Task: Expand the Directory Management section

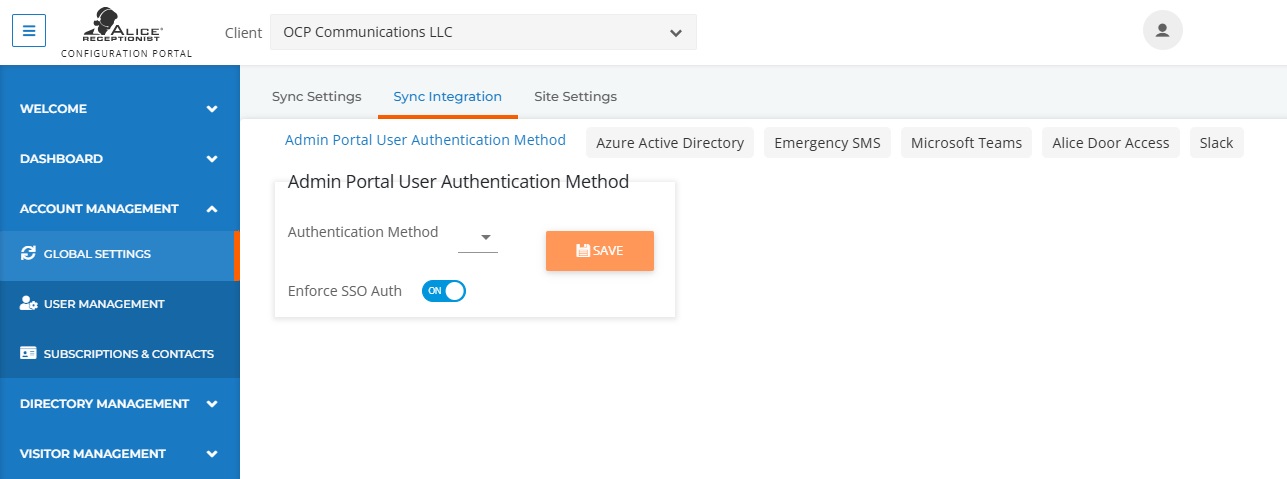Action: (x=120, y=404)
